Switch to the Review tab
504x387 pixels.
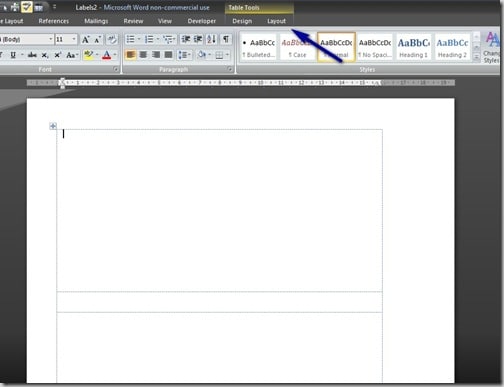(133, 21)
